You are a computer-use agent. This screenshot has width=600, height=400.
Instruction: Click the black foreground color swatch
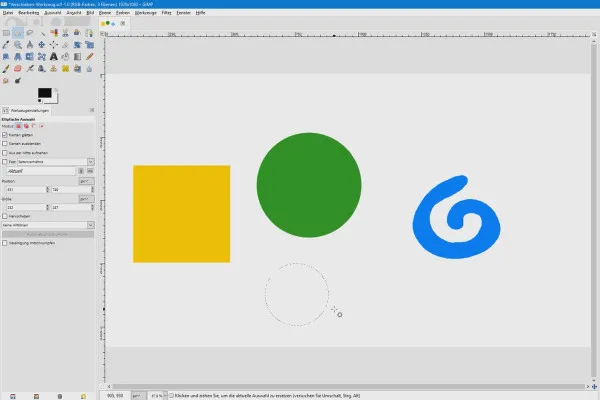[44, 93]
